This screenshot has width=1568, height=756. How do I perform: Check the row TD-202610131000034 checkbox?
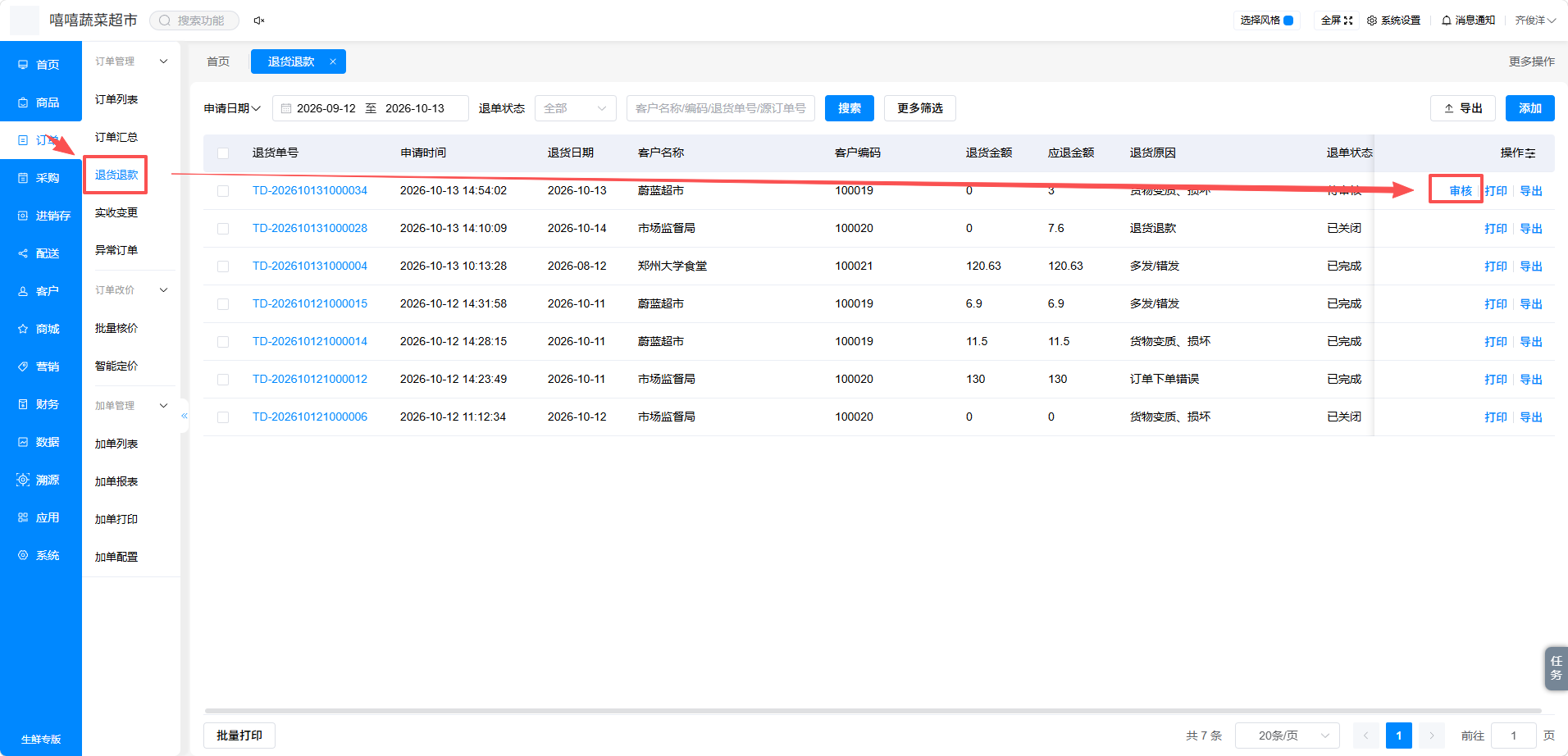click(223, 191)
